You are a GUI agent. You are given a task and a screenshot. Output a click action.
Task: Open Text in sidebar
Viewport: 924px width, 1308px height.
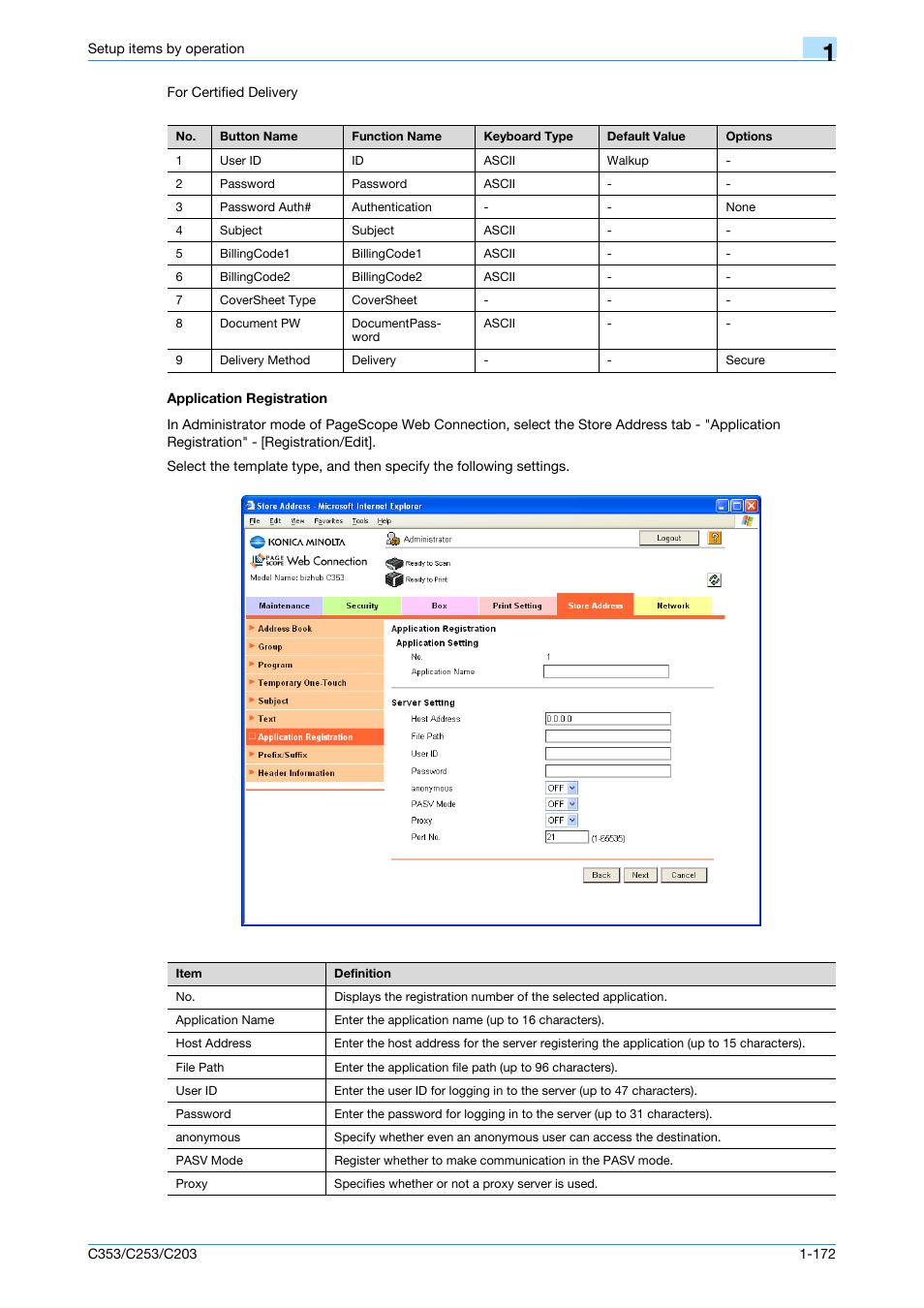(315, 719)
